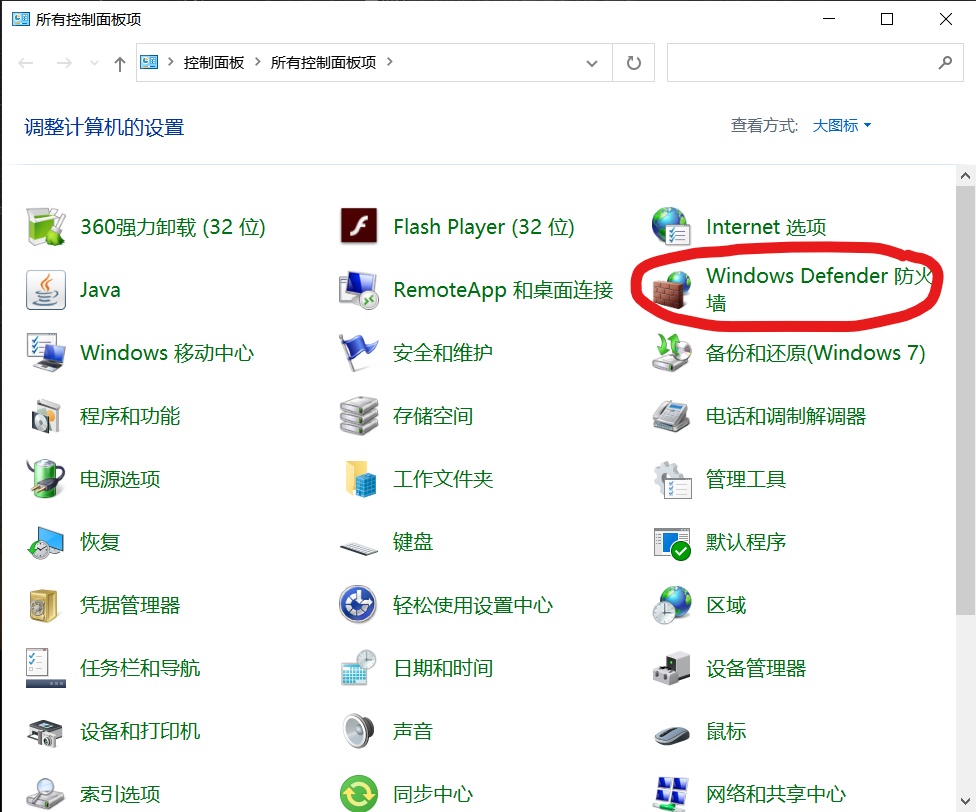Click the scrollbar down arrow
The image size is (976, 812).
click(x=965, y=801)
